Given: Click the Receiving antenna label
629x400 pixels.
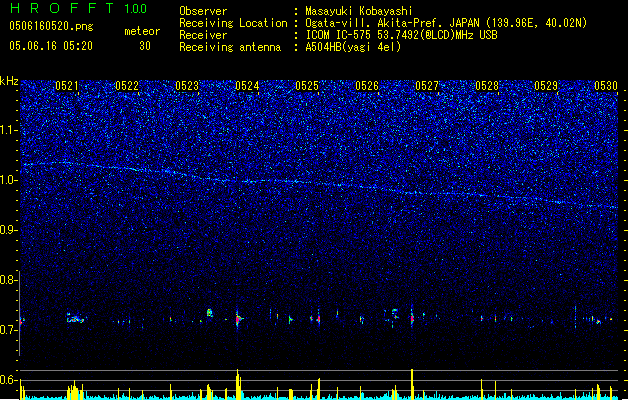Looking at the screenshot, I should coord(230,47).
